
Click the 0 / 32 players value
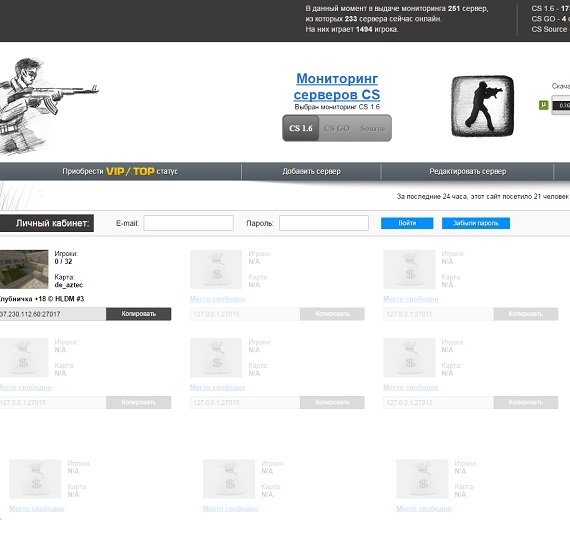63,261
